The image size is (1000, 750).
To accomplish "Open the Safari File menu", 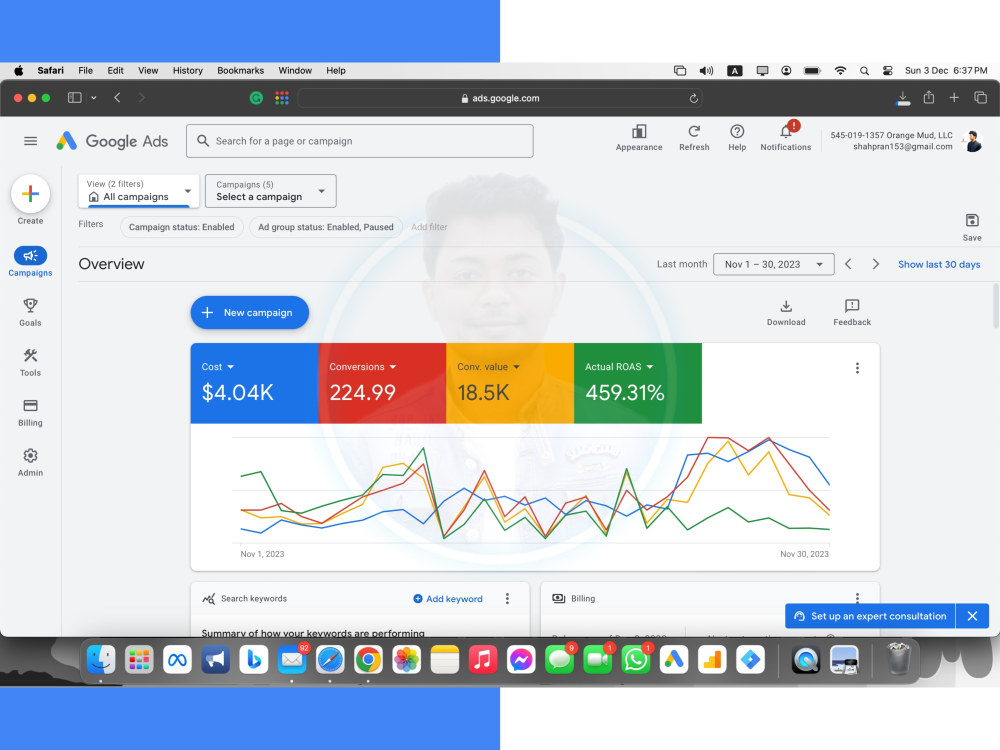I will (85, 71).
